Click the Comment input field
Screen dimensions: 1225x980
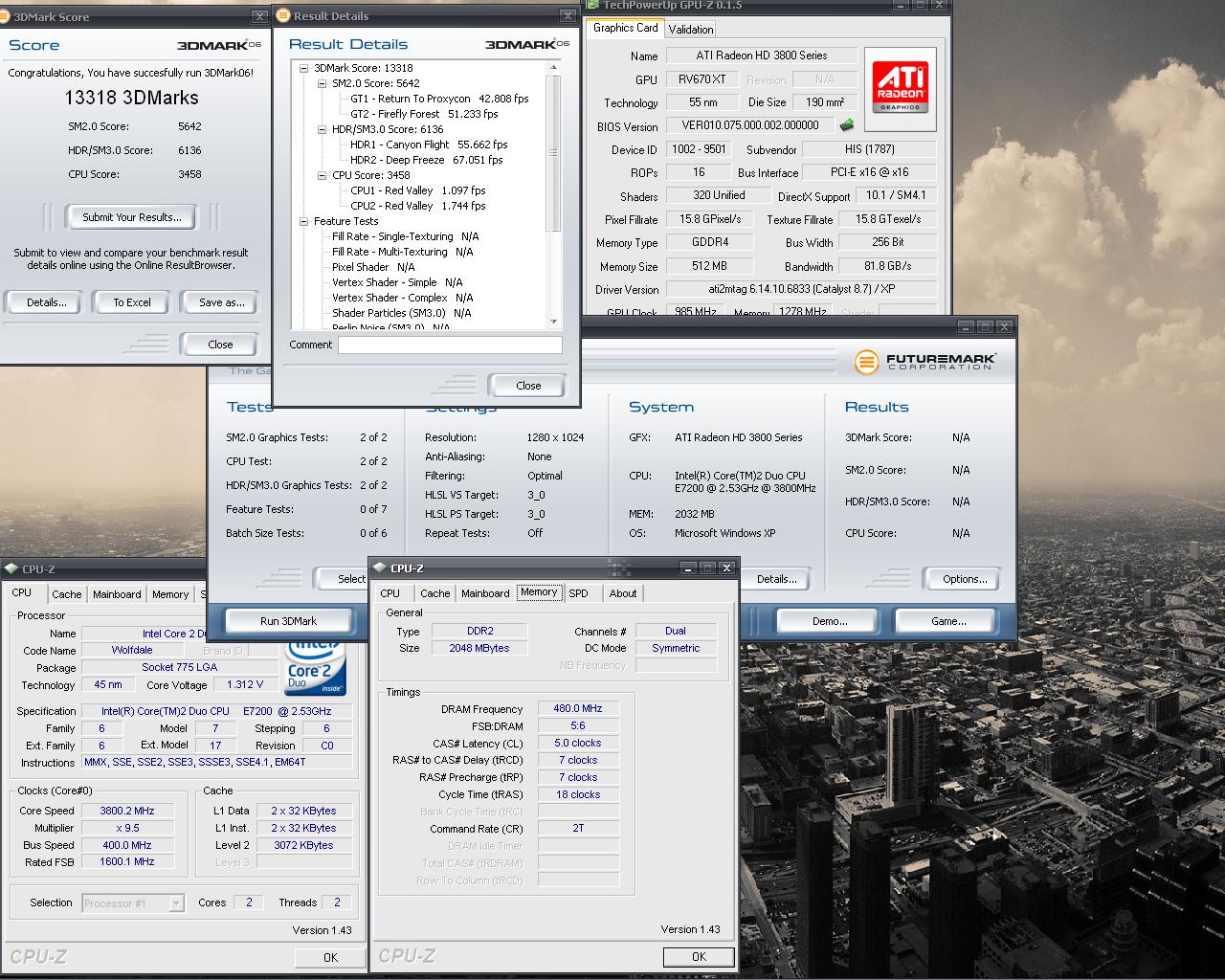pyautogui.click(x=450, y=345)
